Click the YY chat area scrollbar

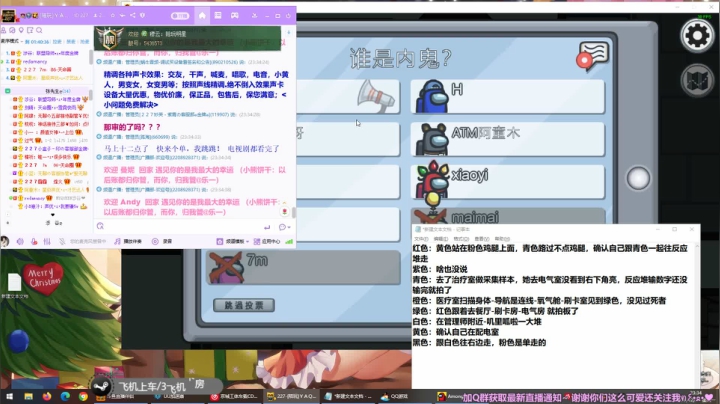pos(294,213)
